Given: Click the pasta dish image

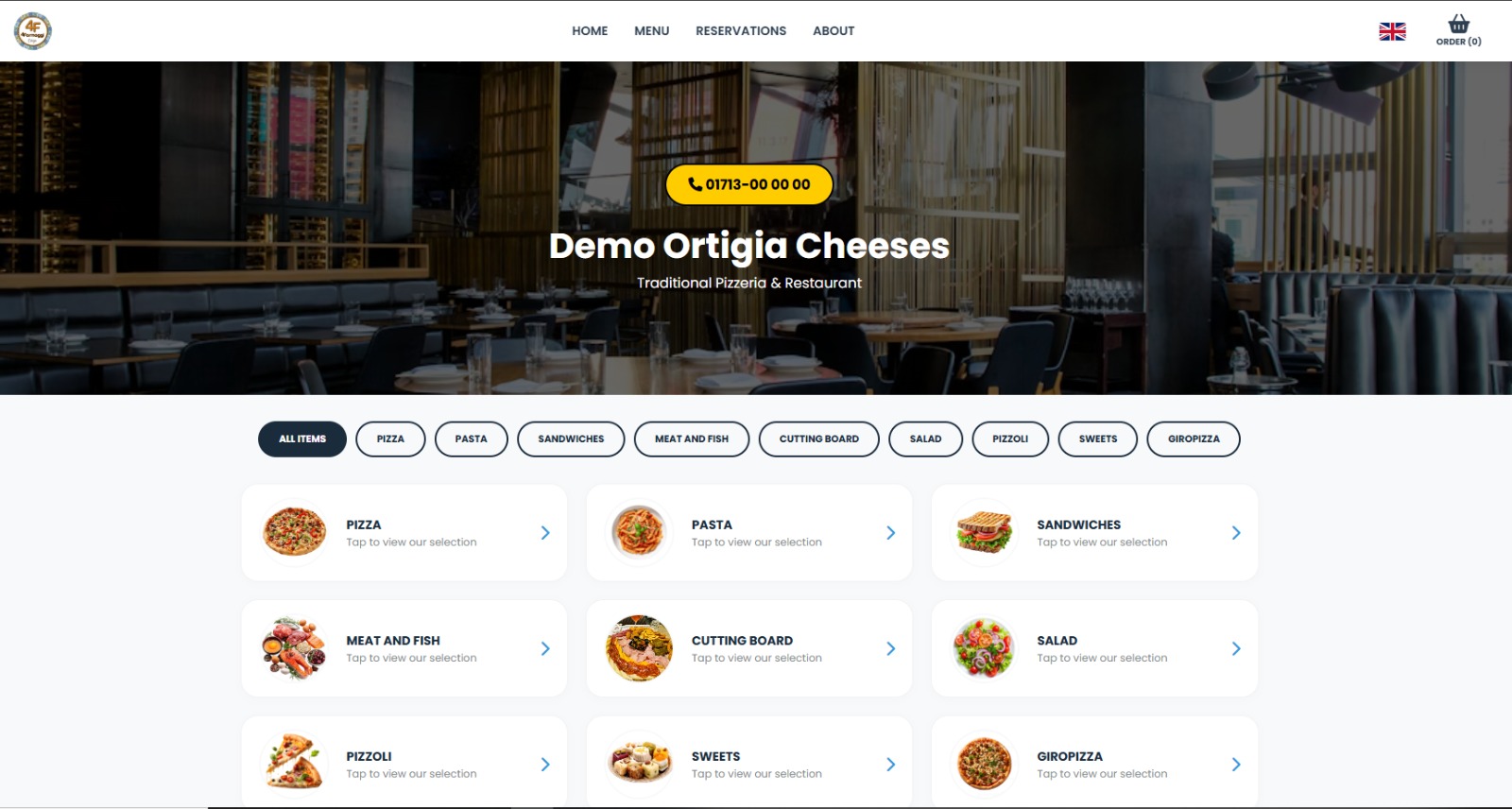Looking at the screenshot, I should (x=640, y=532).
